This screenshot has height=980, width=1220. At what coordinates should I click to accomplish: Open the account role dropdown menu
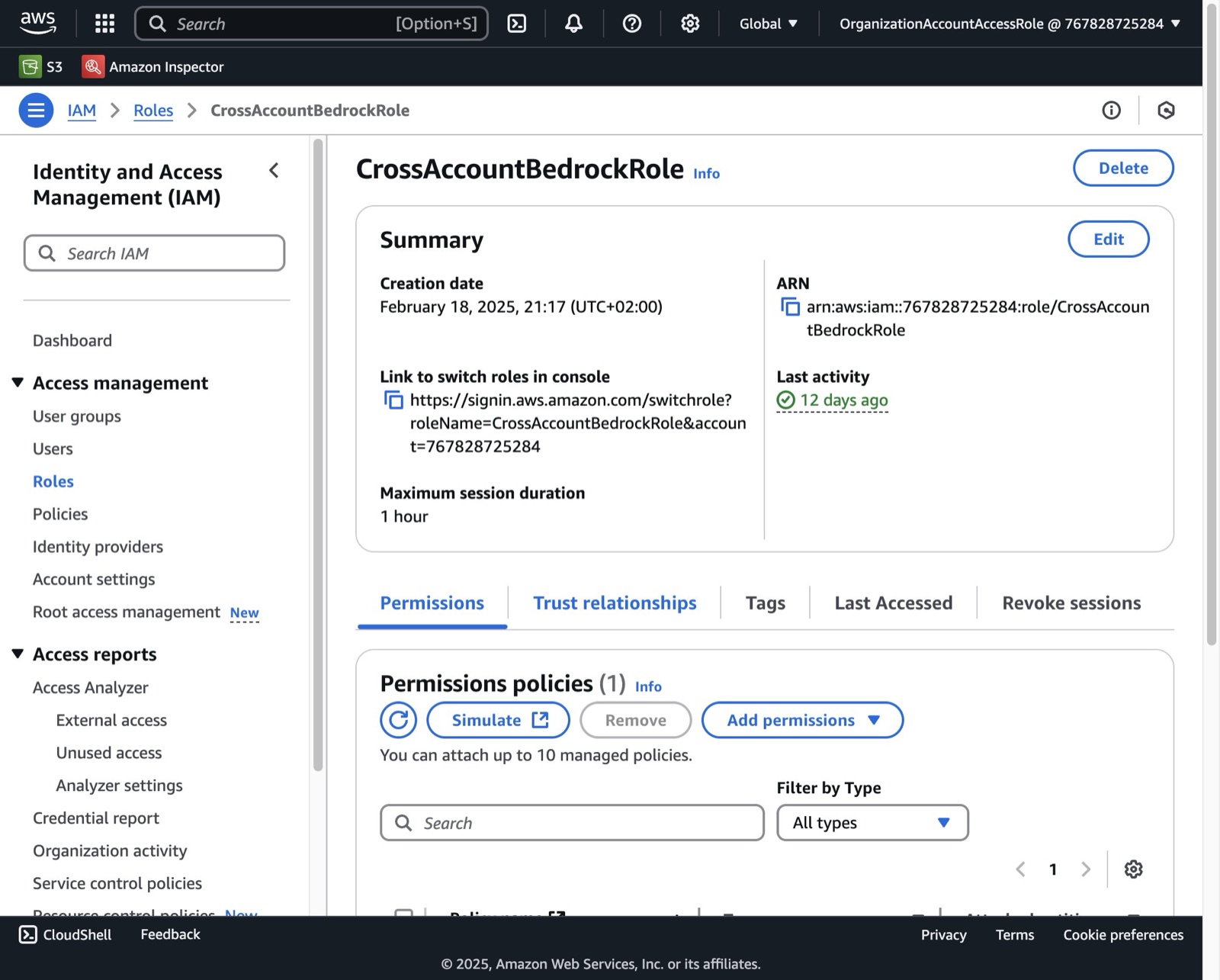tap(1010, 24)
